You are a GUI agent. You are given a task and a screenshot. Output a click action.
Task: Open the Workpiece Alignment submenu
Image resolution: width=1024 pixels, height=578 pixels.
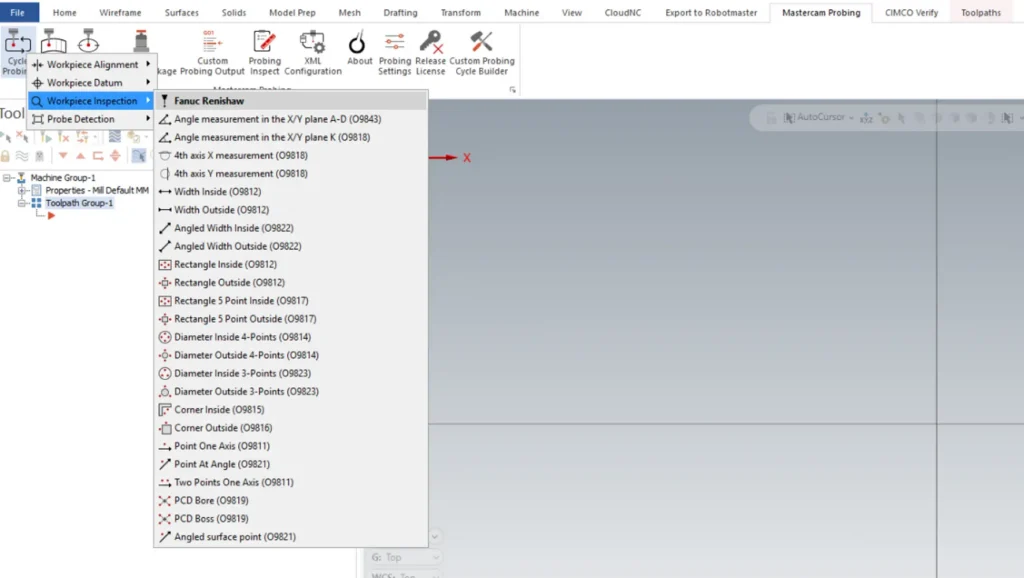click(x=91, y=65)
